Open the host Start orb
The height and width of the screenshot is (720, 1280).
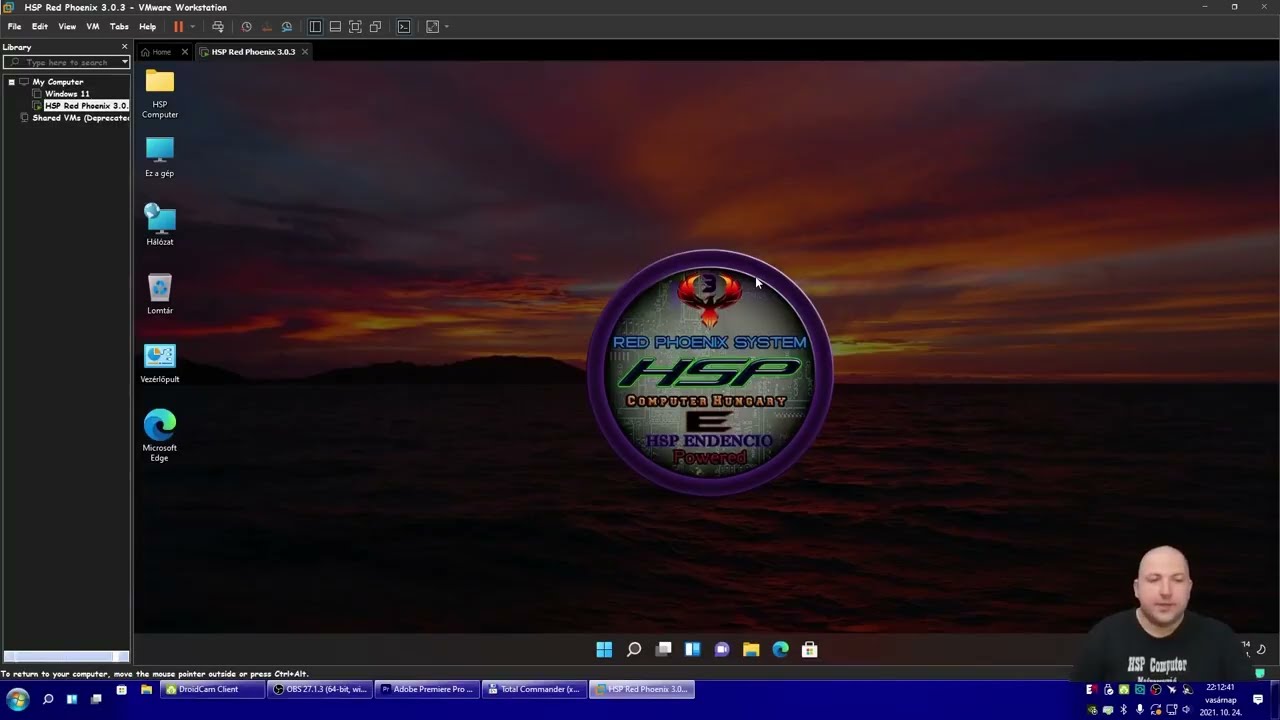pyautogui.click(x=18, y=699)
